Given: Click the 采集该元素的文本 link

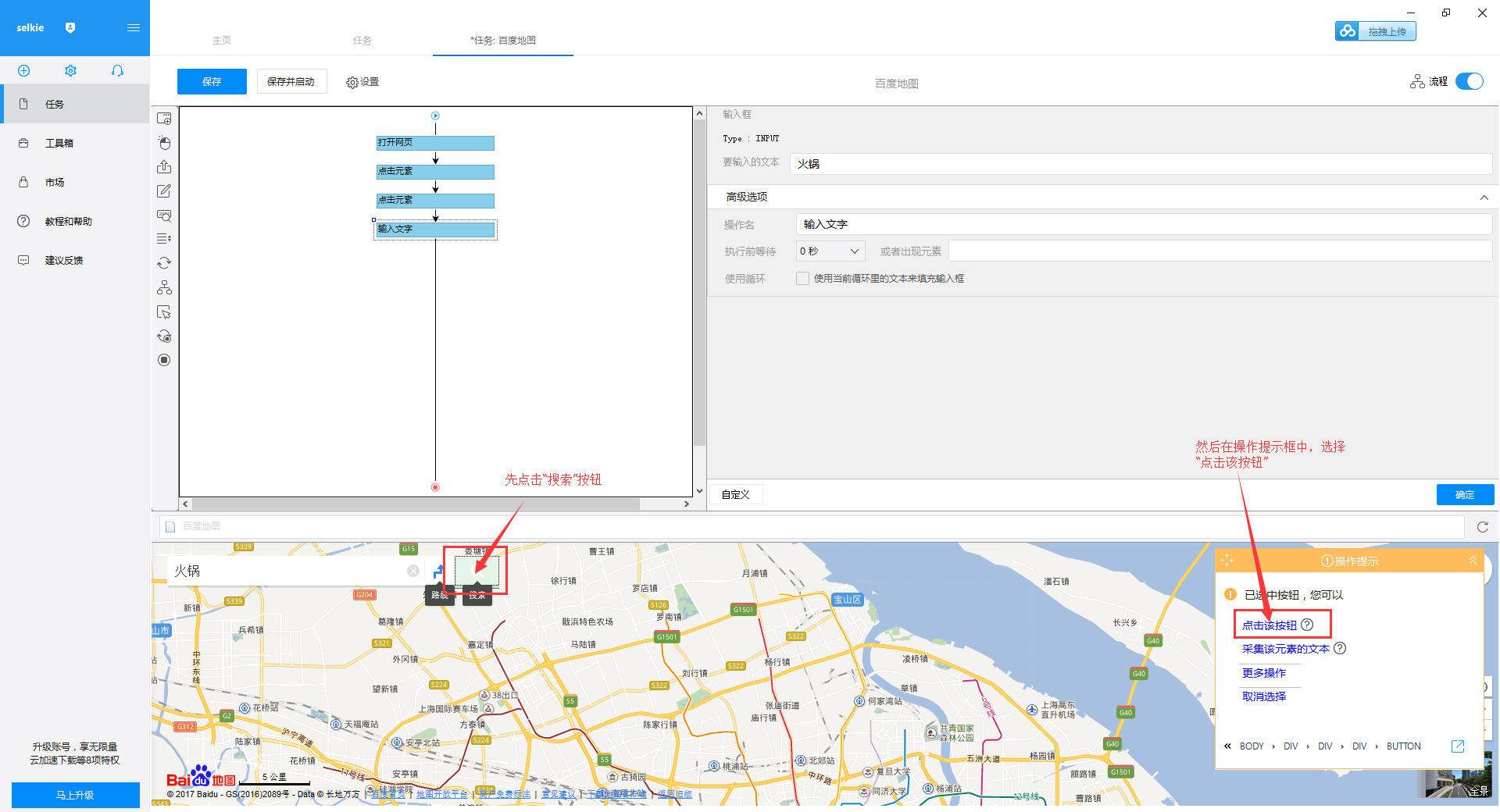Looking at the screenshot, I should click(x=1286, y=649).
